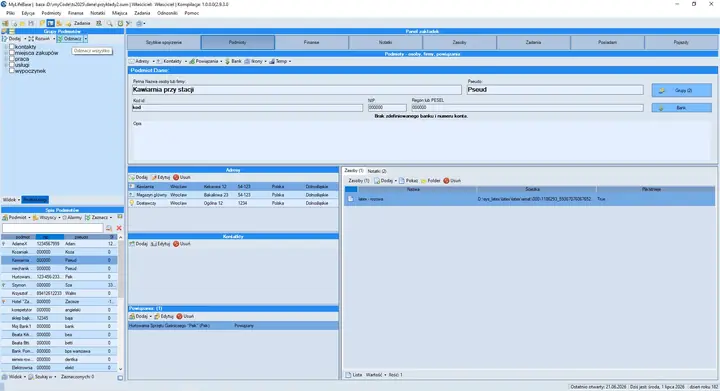
Task: Click the full company name input field
Action: (x=297, y=90)
